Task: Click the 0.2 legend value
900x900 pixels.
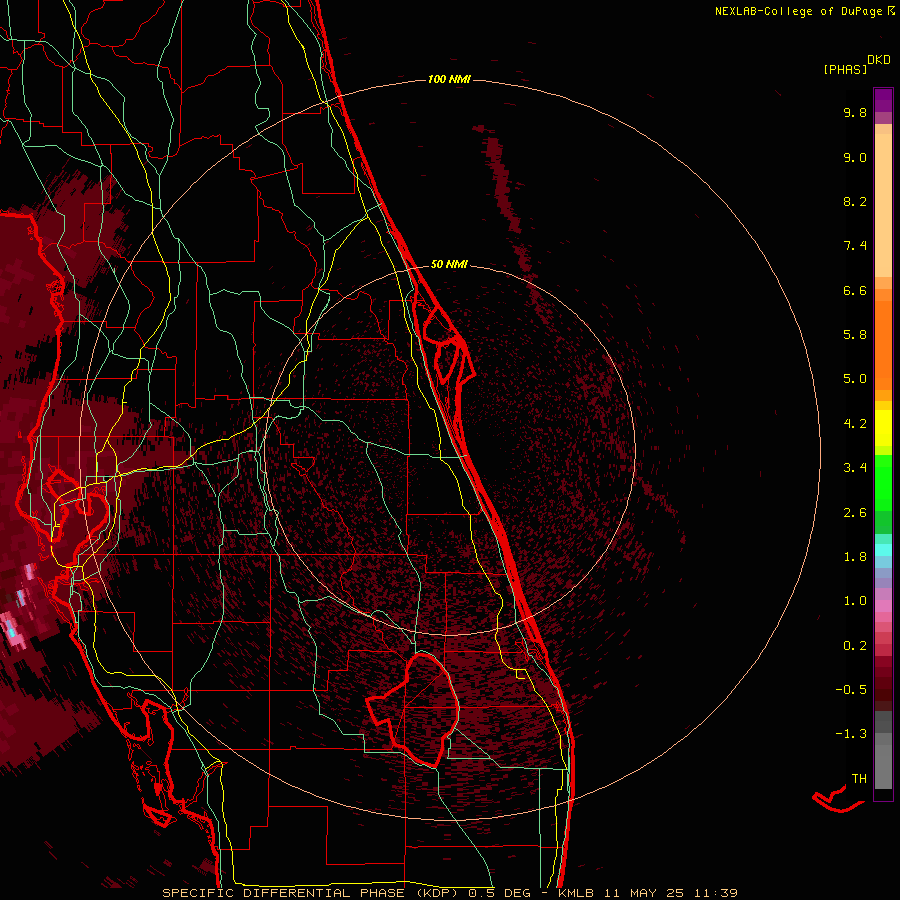Action: [x=855, y=646]
